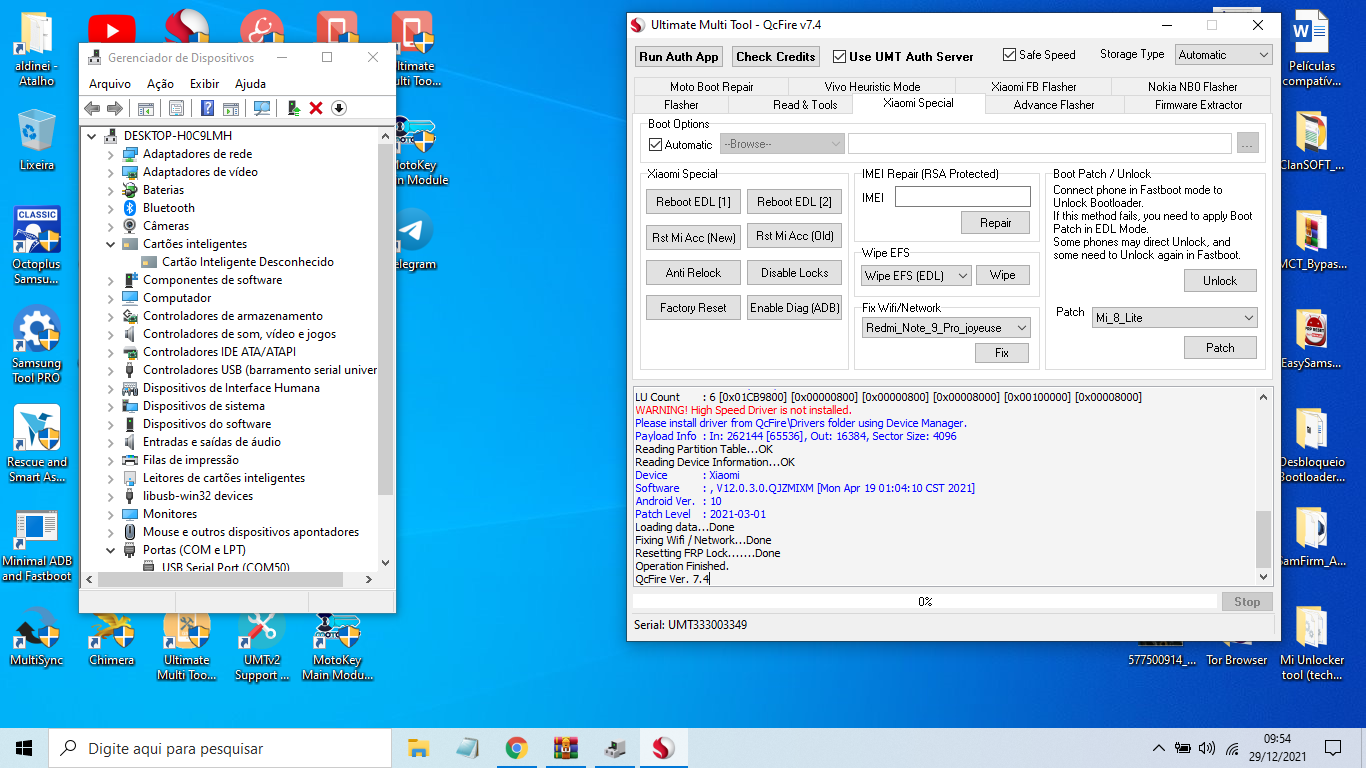
Task: Click red X uninstall device icon
Action: coord(316,108)
